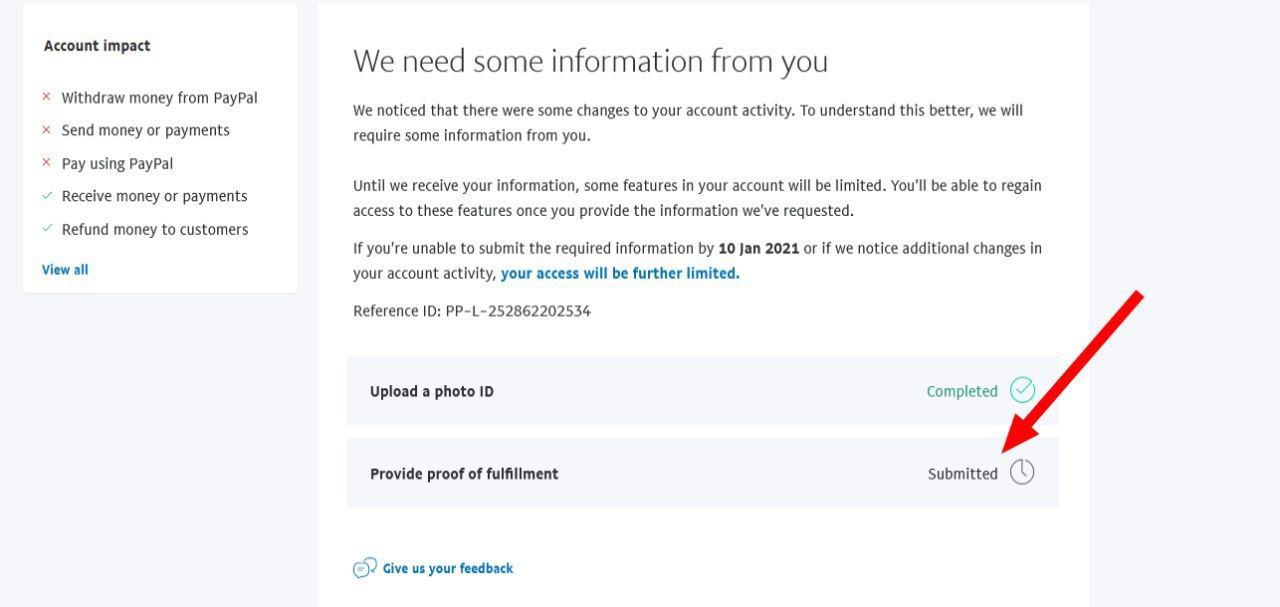Viewport: 1280px width, 607px height.
Task: Click red X beside Pay using PayPal
Action: point(46,163)
